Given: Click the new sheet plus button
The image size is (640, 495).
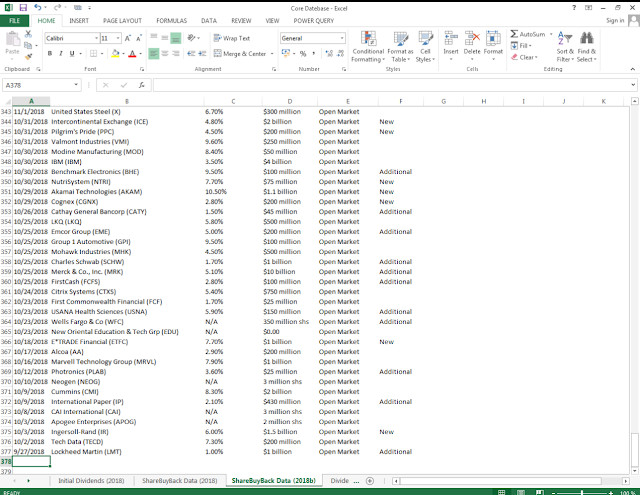Looking at the screenshot, I should [370, 481].
